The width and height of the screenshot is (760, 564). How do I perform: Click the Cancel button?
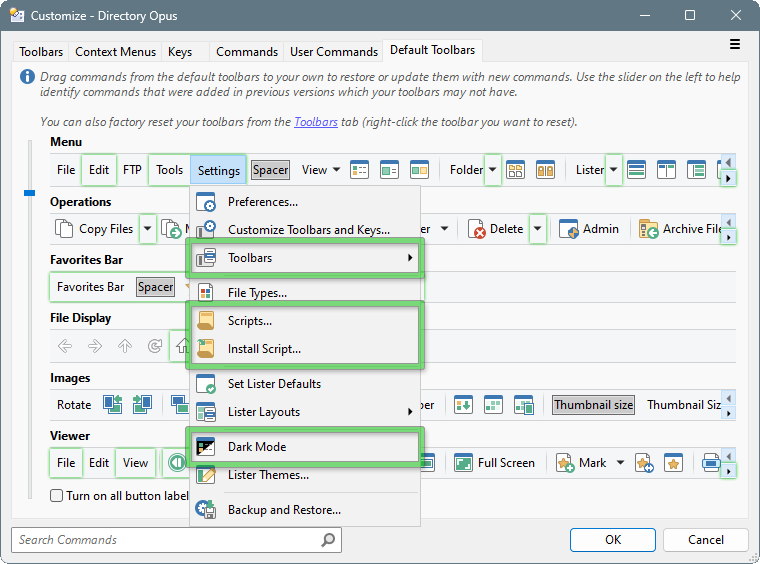click(x=706, y=540)
